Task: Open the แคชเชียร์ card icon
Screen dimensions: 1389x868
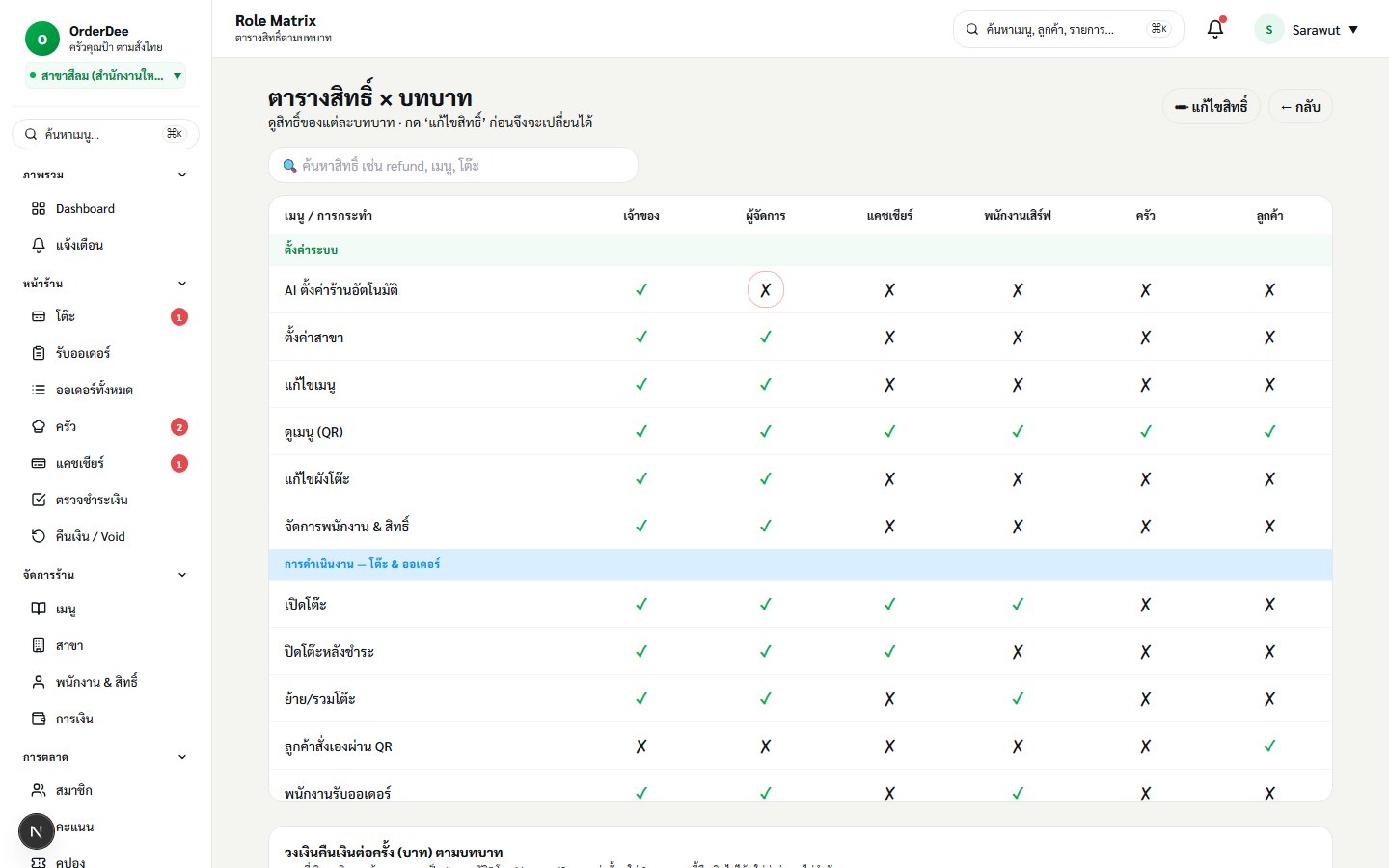Action: tap(39, 463)
